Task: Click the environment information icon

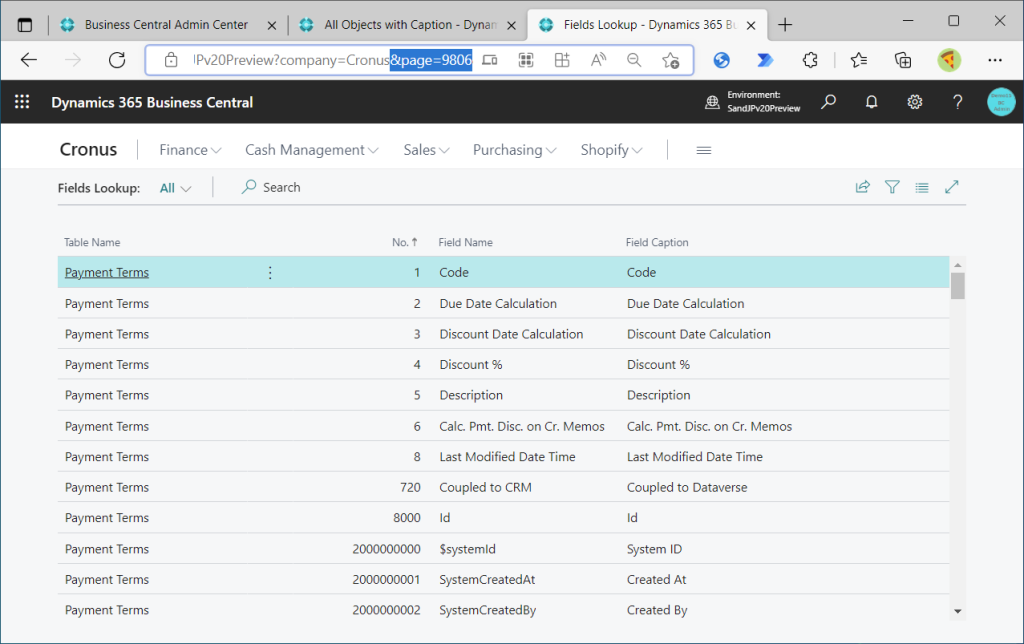Action: [x=712, y=102]
